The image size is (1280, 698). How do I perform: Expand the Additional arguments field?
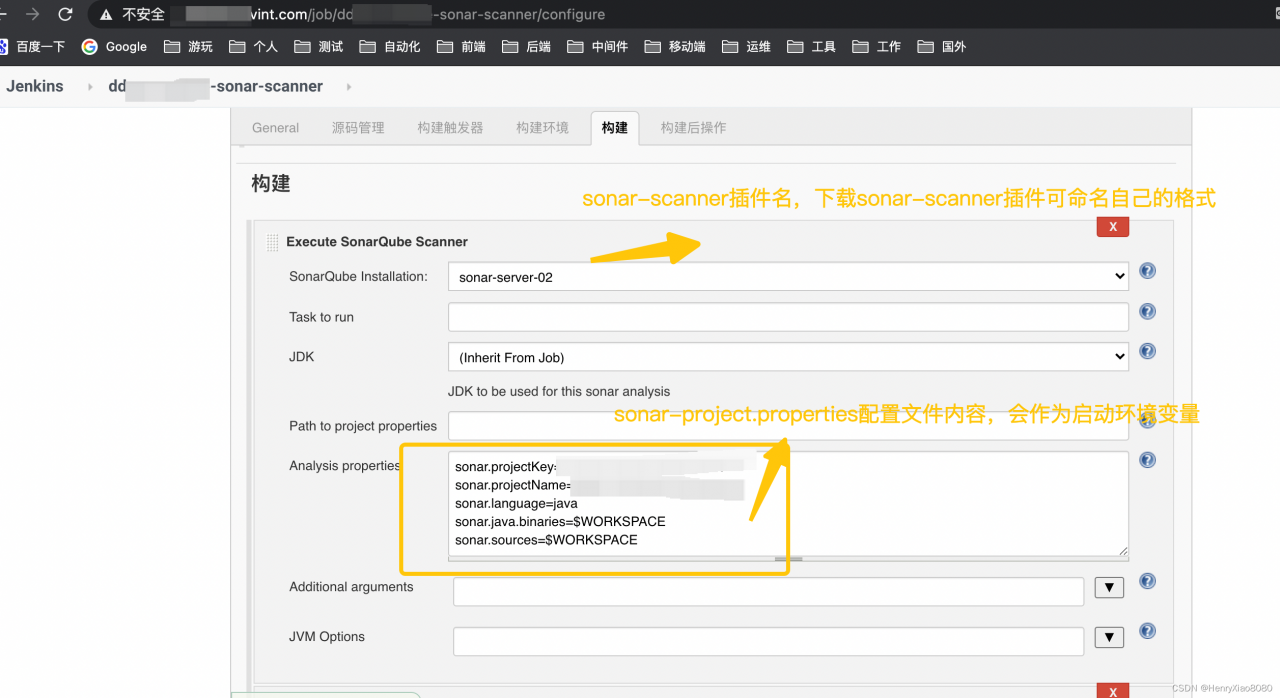tap(1109, 588)
